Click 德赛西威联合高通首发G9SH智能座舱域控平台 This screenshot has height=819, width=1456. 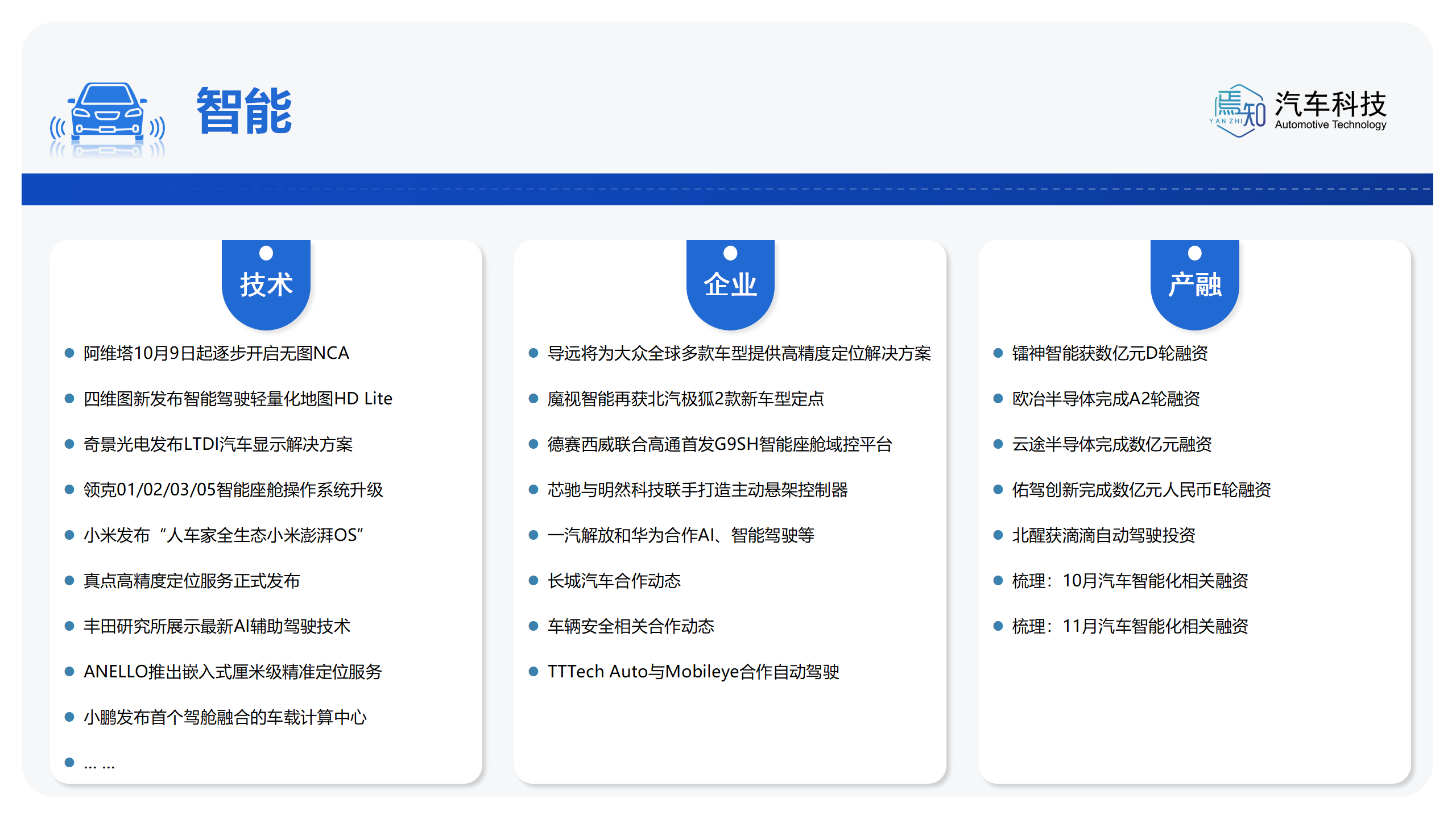pos(720,444)
